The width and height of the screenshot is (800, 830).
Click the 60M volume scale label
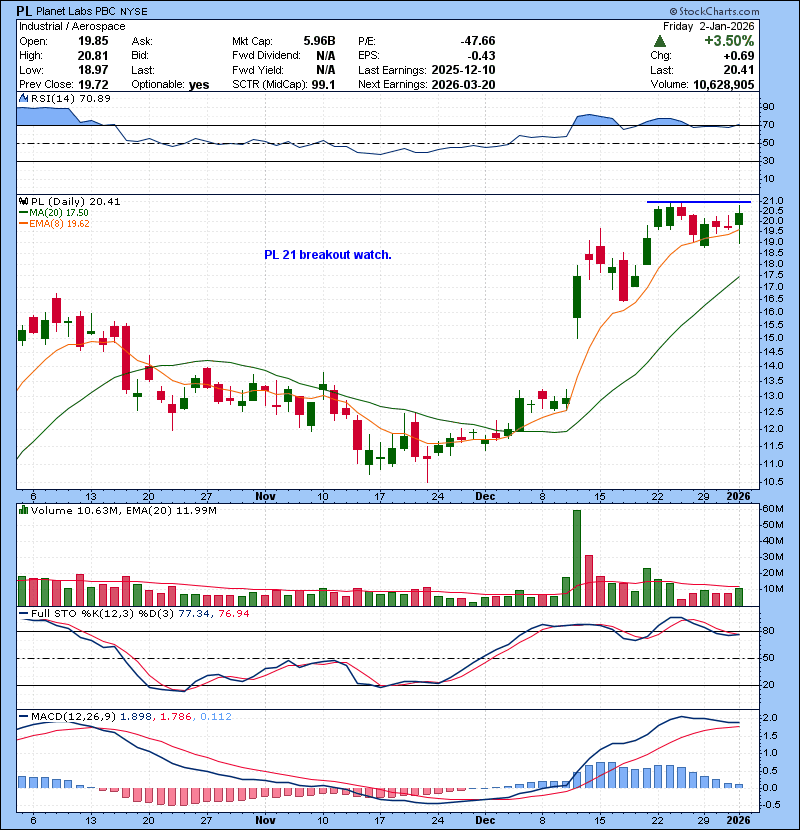[773, 509]
